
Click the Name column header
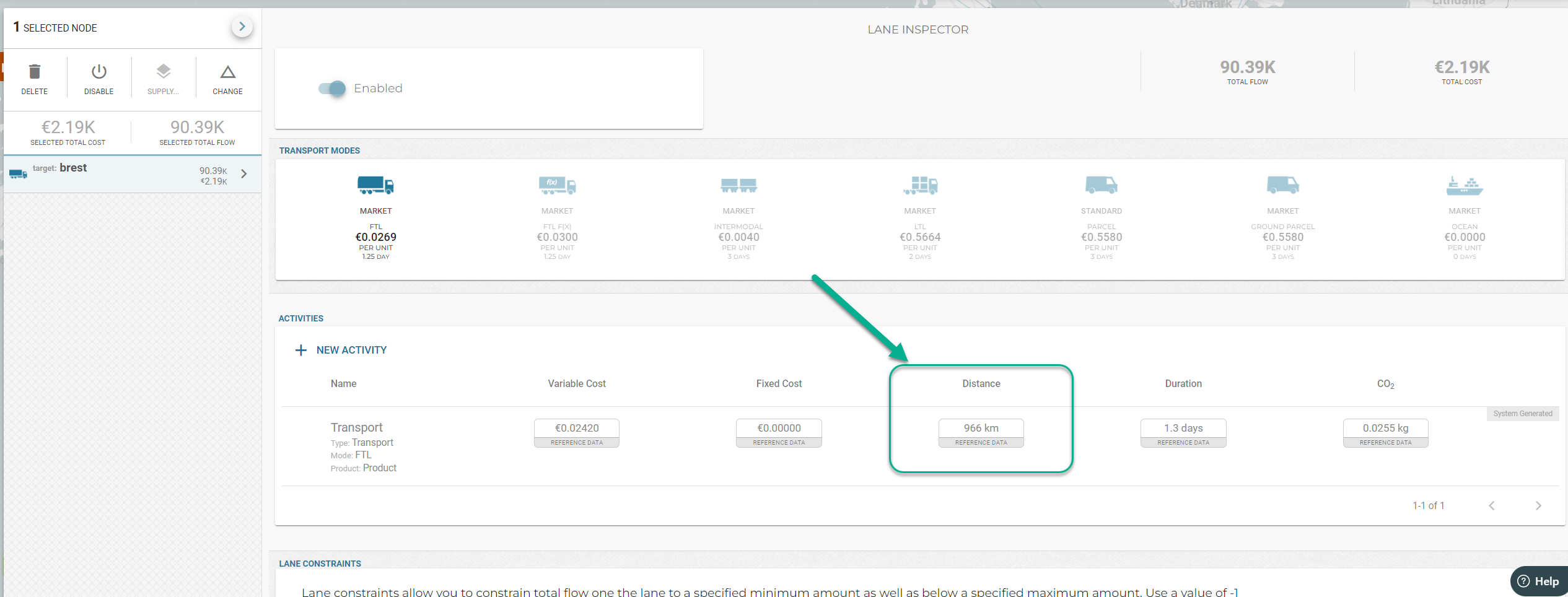[343, 384]
